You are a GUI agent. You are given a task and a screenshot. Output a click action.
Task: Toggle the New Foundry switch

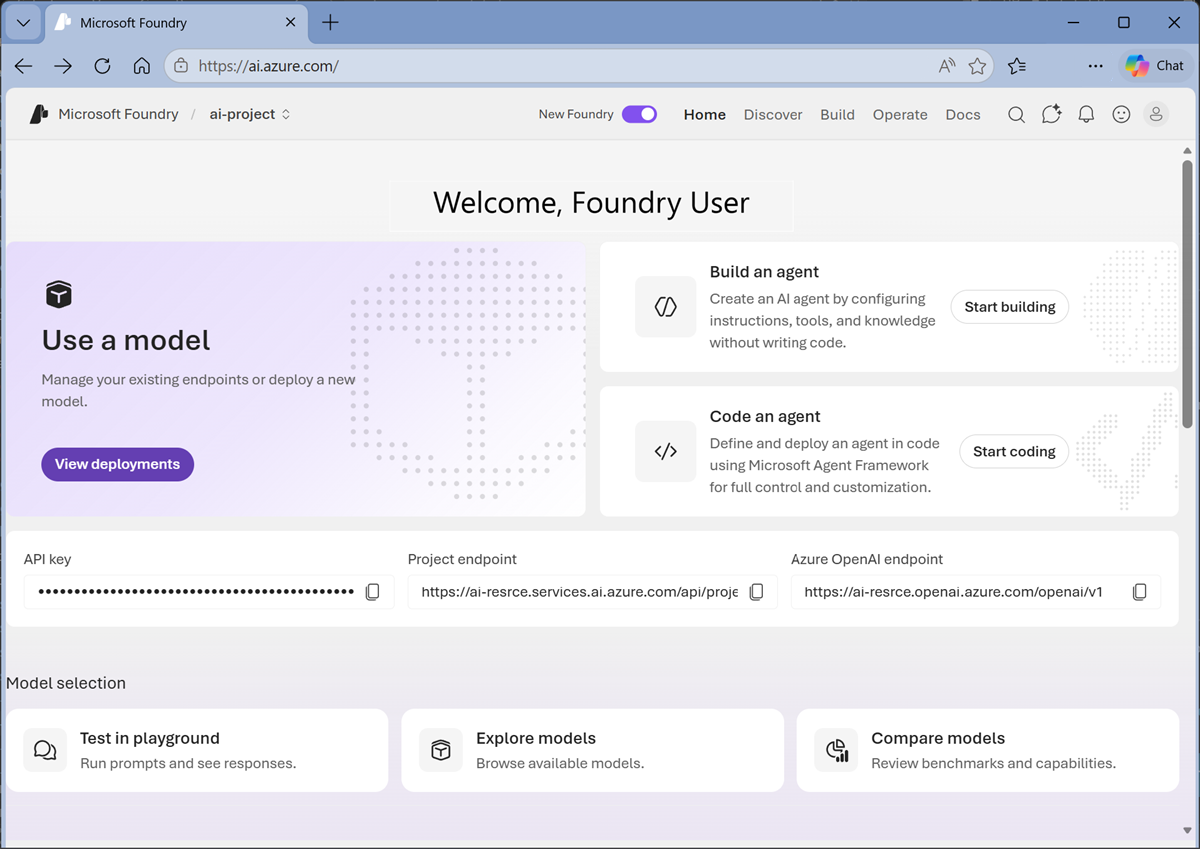pyautogui.click(x=639, y=114)
